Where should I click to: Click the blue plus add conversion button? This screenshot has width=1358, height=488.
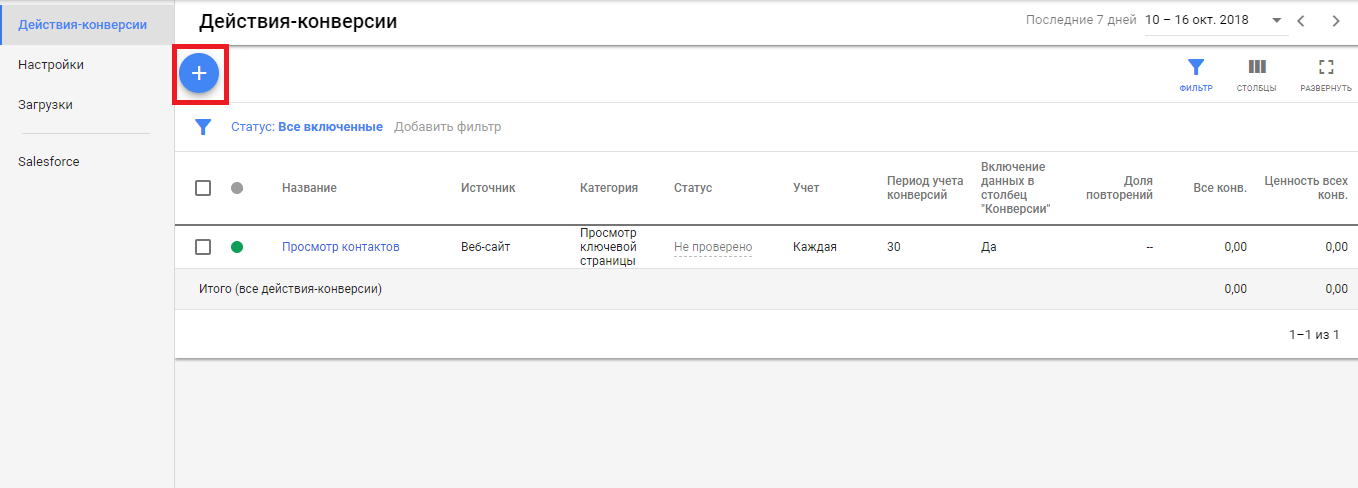199,73
